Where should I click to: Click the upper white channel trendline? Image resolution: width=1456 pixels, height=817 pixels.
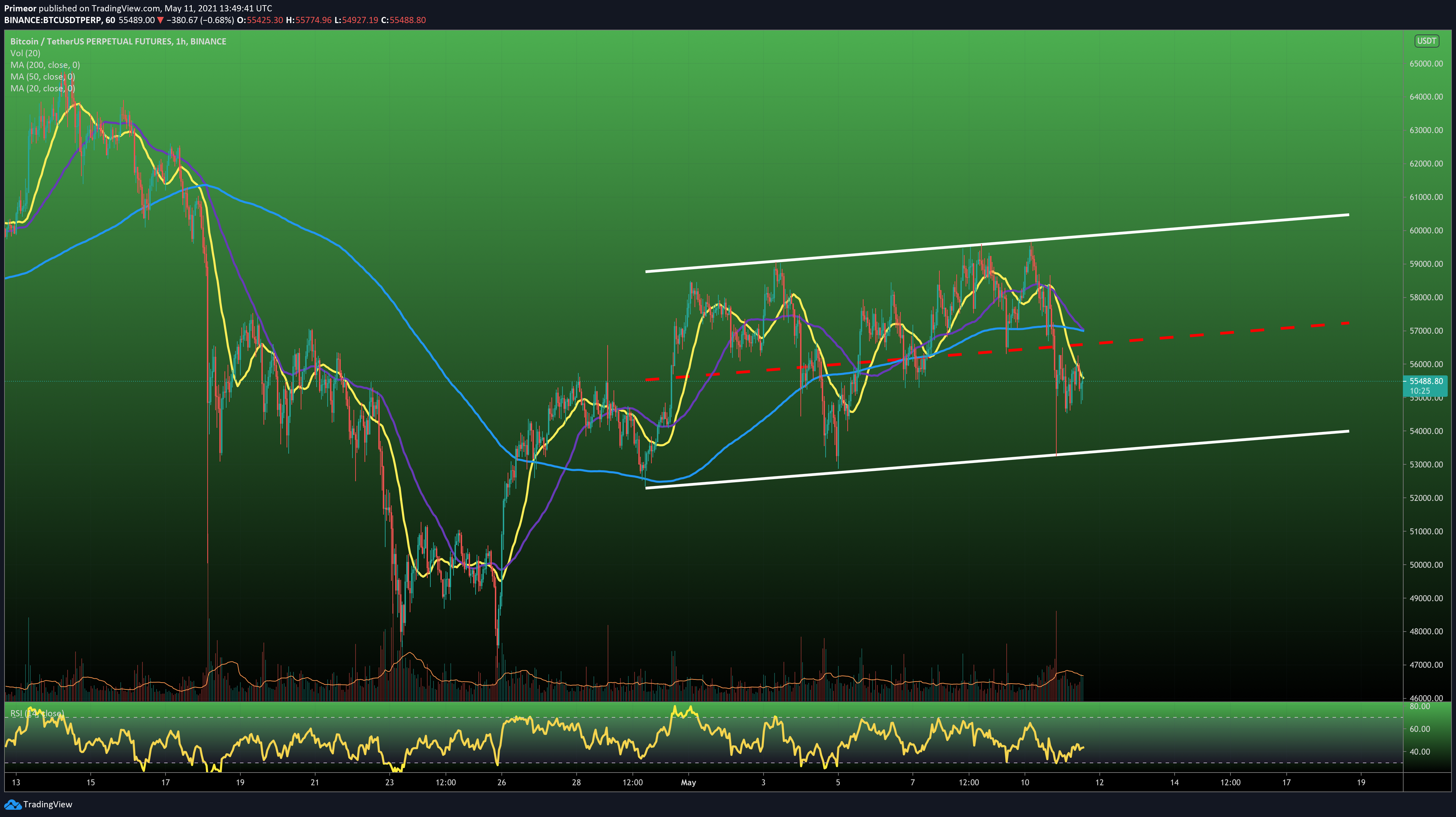(997, 243)
